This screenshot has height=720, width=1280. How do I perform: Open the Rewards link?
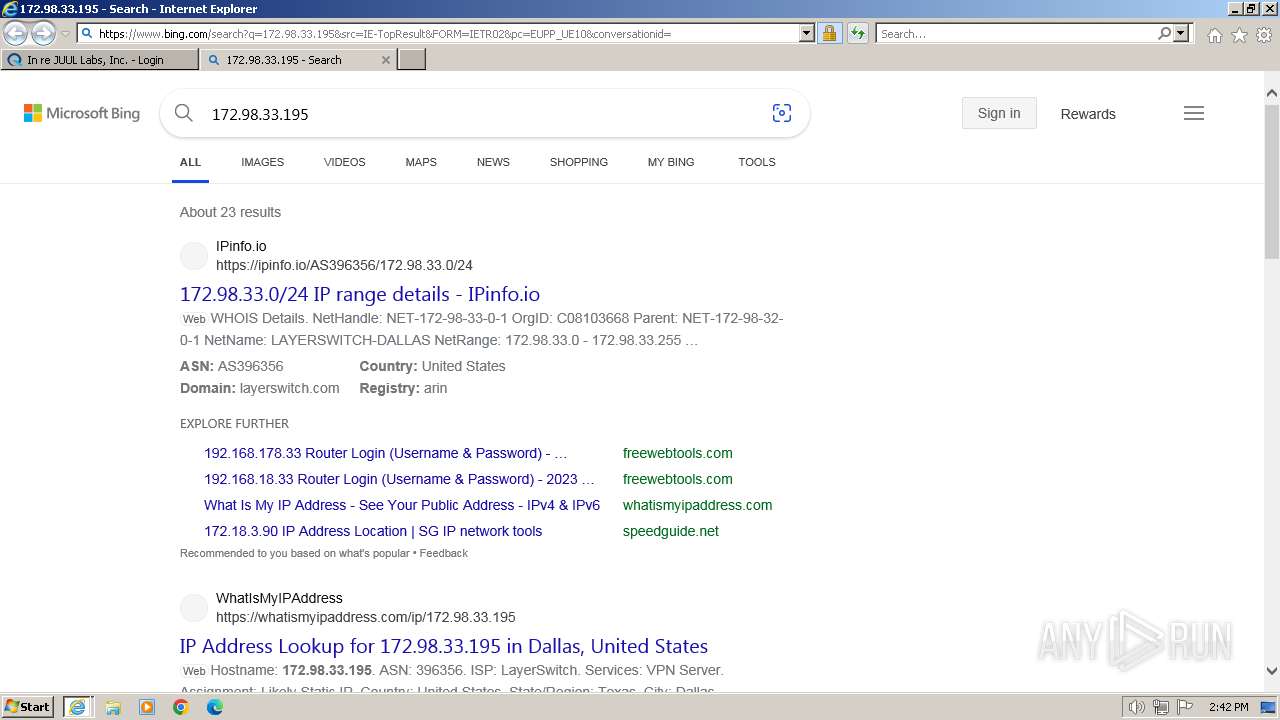click(1088, 114)
